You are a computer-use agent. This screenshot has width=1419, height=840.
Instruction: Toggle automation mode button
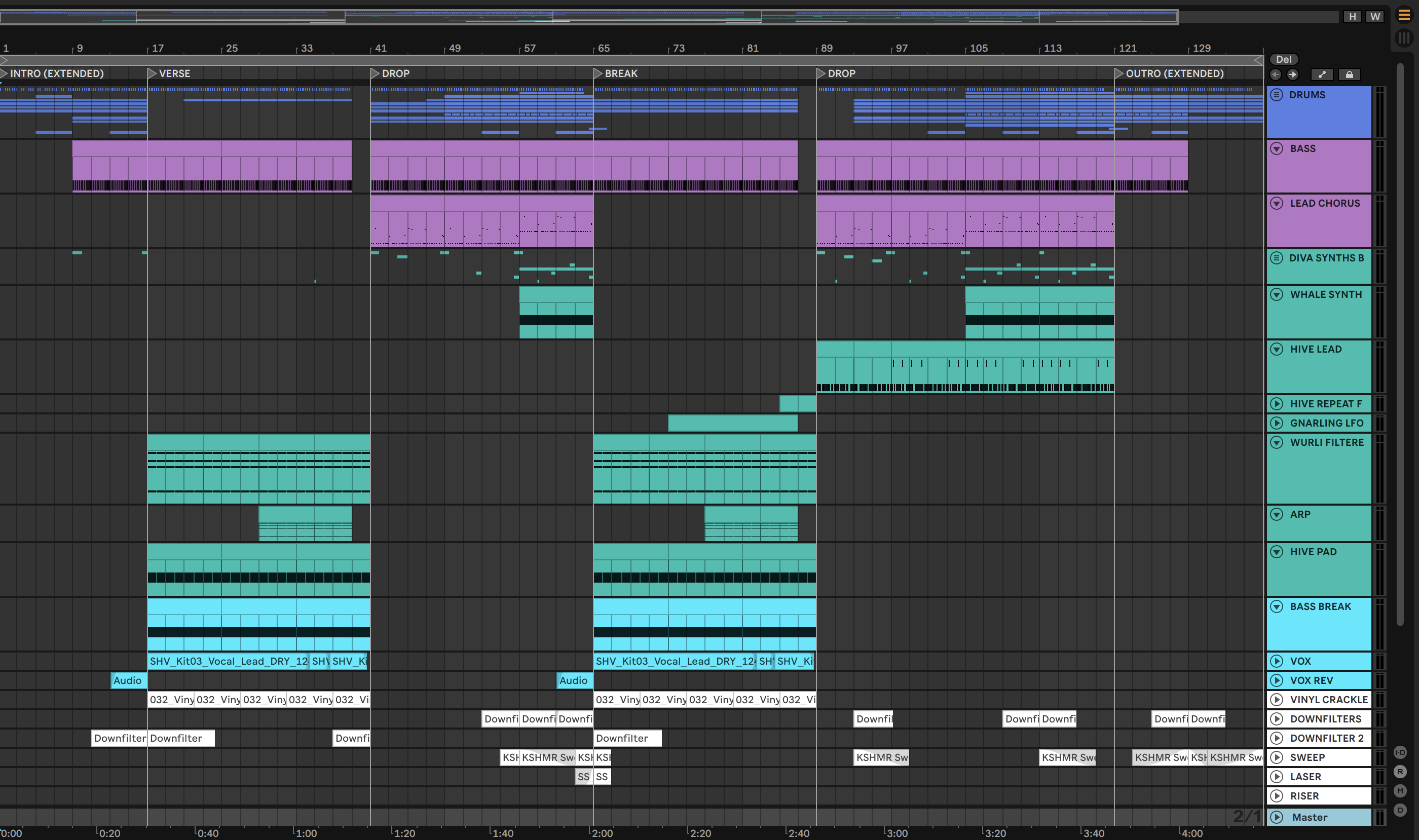[x=1322, y=74]
